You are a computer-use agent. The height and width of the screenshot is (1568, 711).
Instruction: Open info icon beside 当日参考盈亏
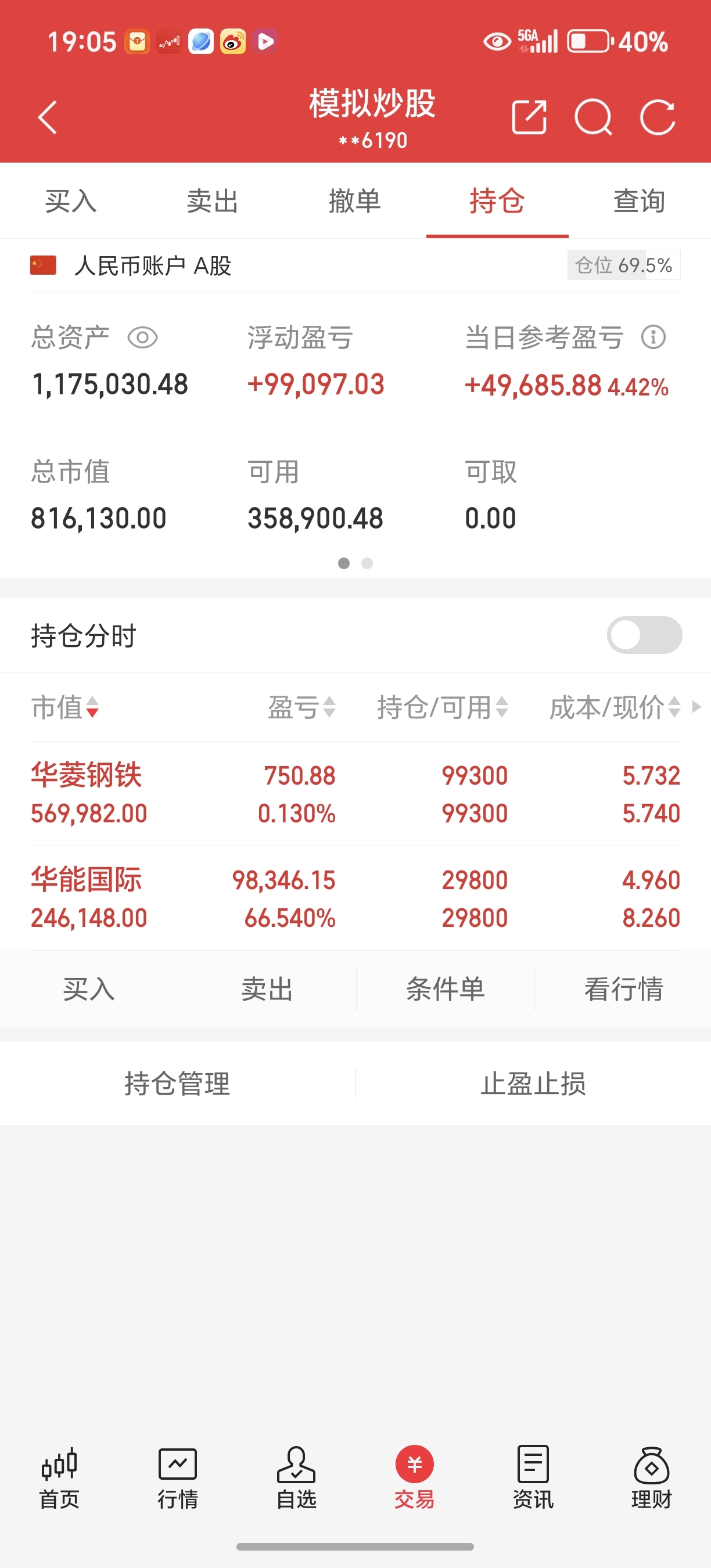pyautogui.click(x=653, y=337)
